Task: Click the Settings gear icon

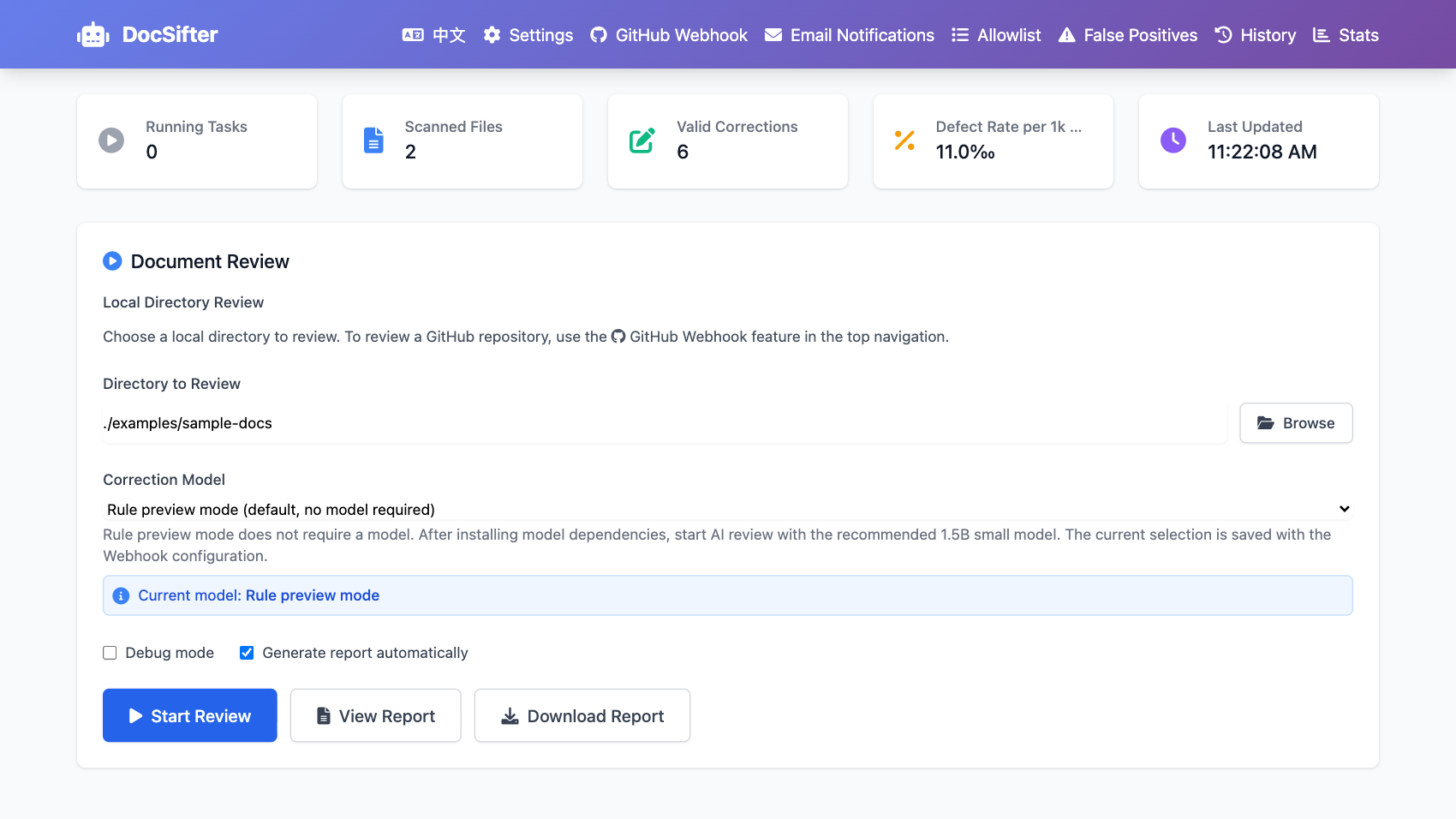Action: click(x=492, y=35)
